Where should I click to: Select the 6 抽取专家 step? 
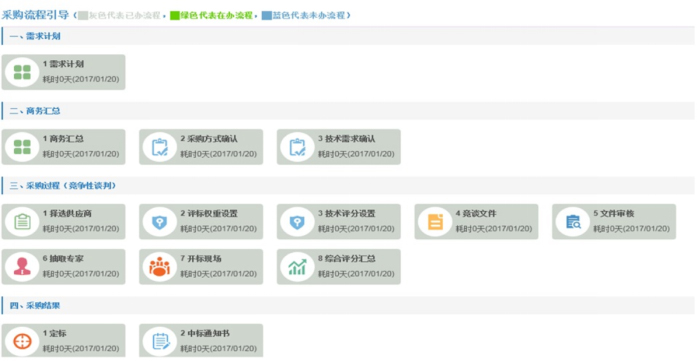click(63, 267)
